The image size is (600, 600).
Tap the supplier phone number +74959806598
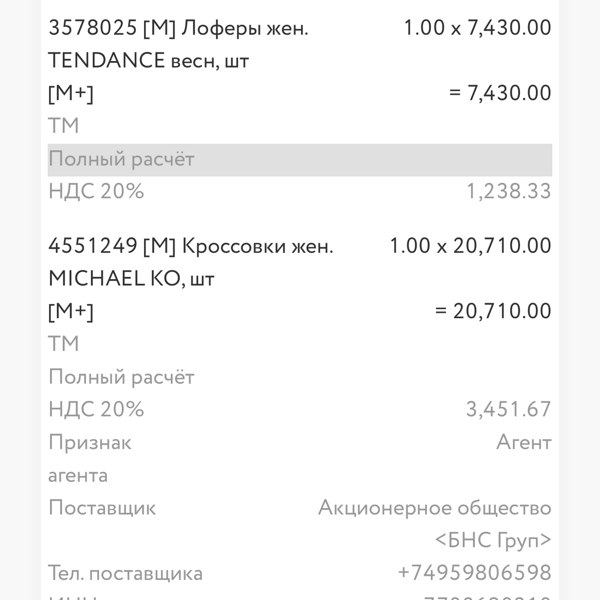(475, 573)
